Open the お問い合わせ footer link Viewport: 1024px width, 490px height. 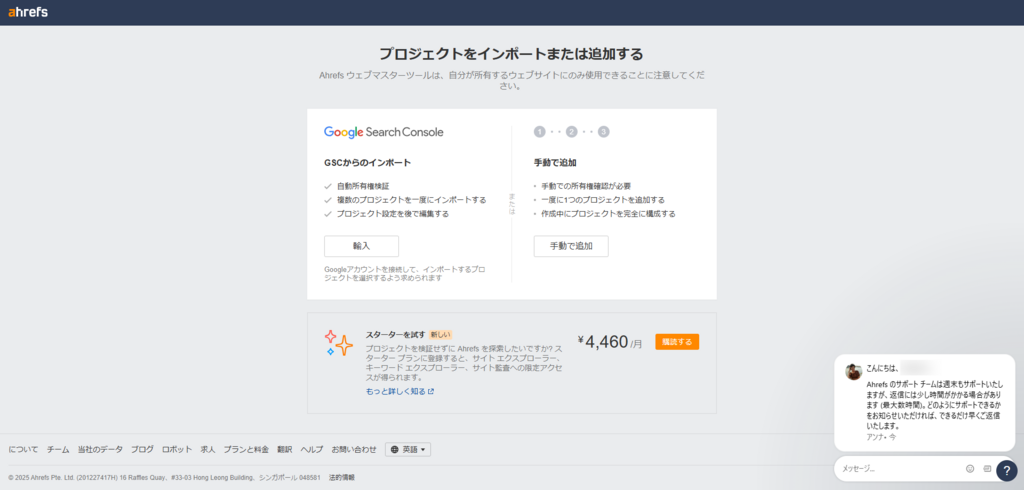354,449
